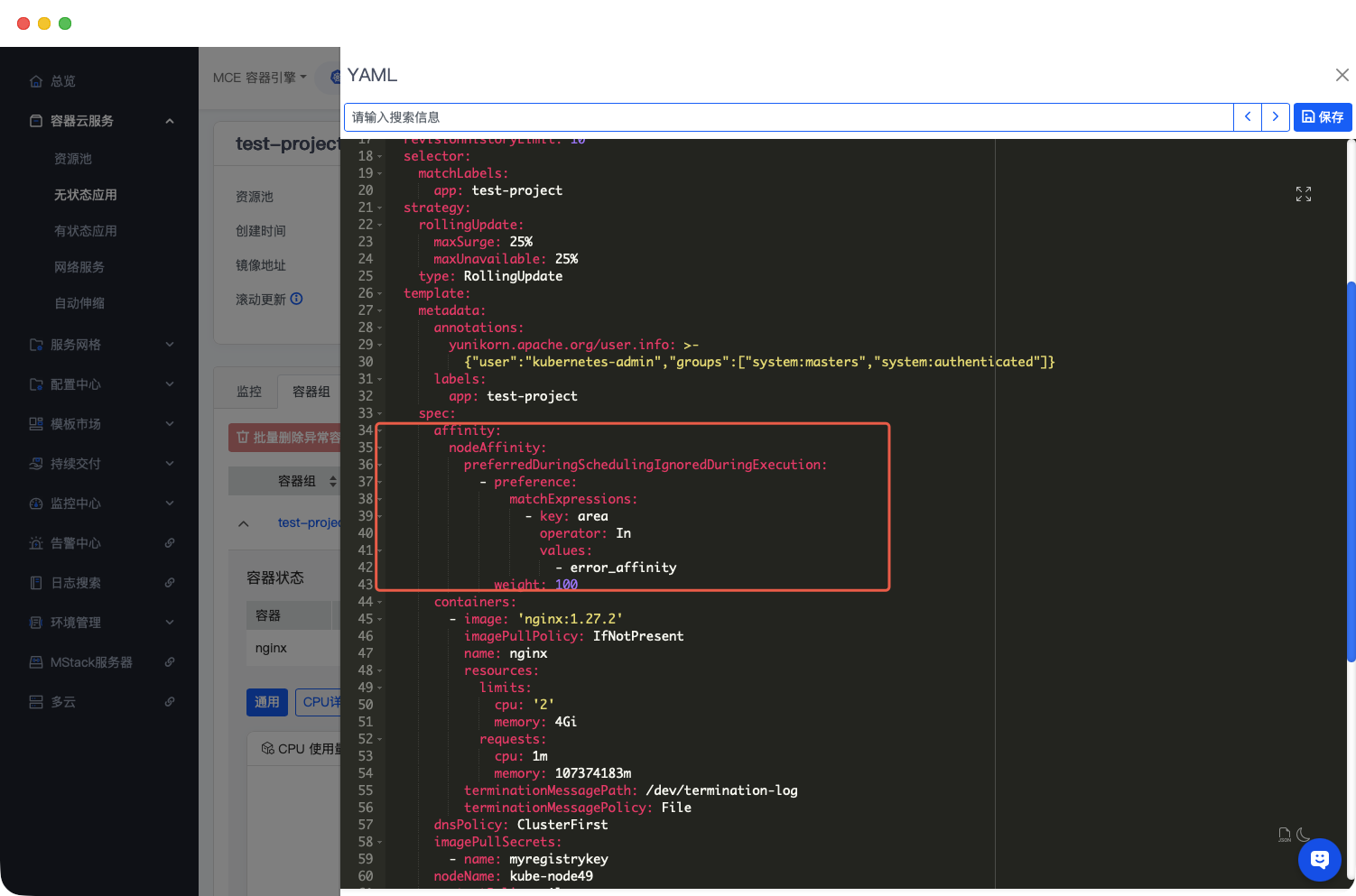Click the 请输入搜索信息 search field

[x=787, y=116]
